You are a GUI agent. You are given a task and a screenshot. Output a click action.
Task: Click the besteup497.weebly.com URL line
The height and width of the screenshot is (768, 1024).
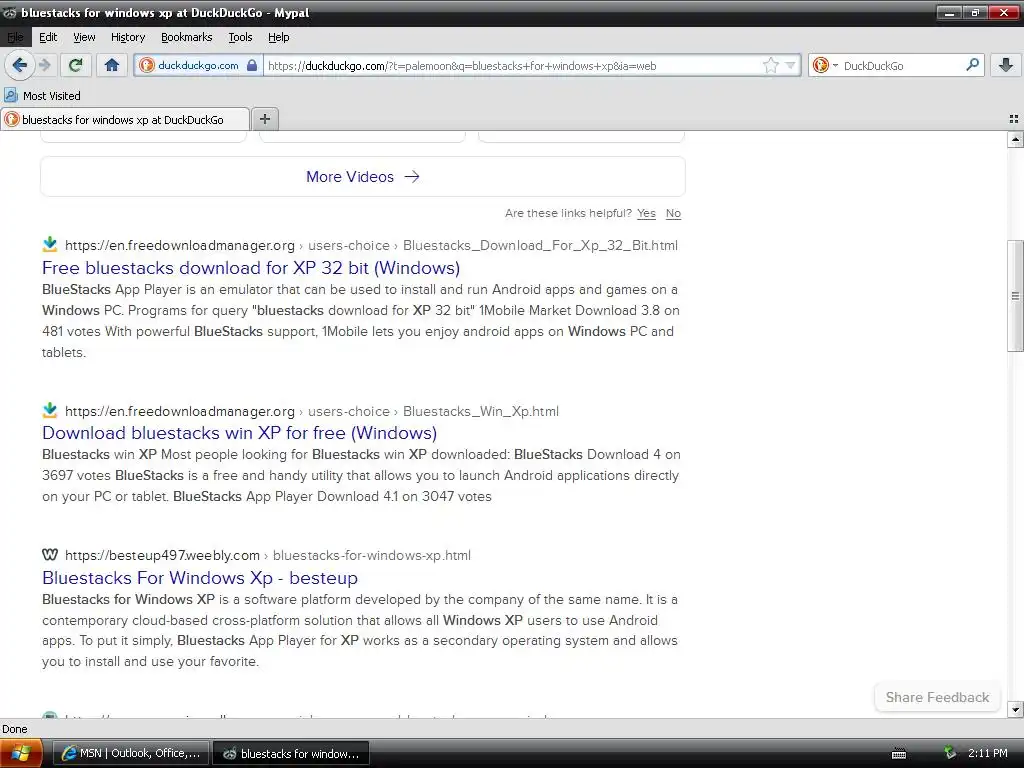pyautogui.click(x=268, y=555)
